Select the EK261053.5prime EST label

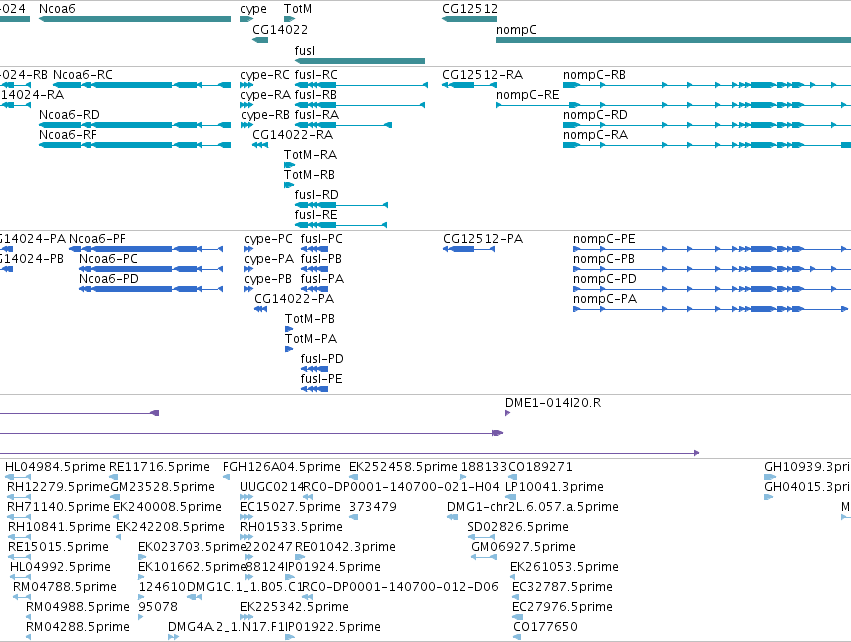click(564, 567)
